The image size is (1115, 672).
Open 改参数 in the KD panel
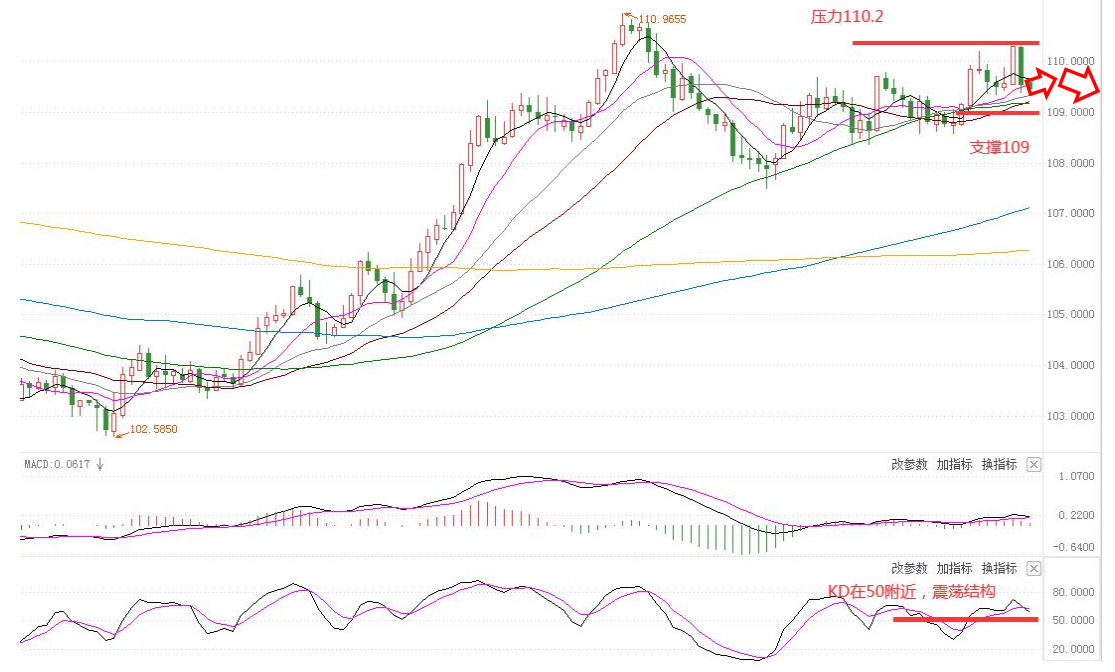tap(909, 568)
